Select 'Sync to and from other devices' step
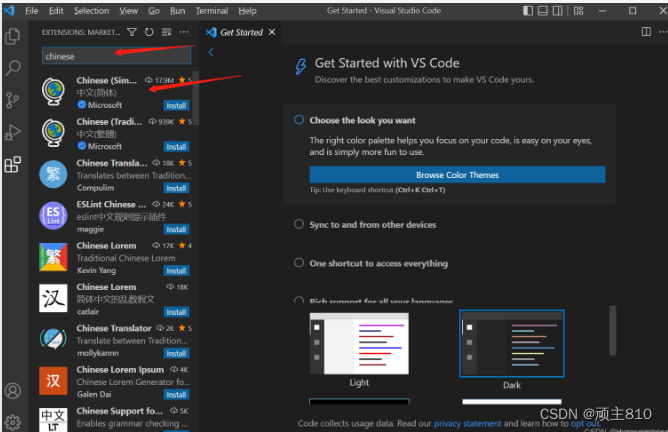668x432 pixels. (x=373, y=225)
